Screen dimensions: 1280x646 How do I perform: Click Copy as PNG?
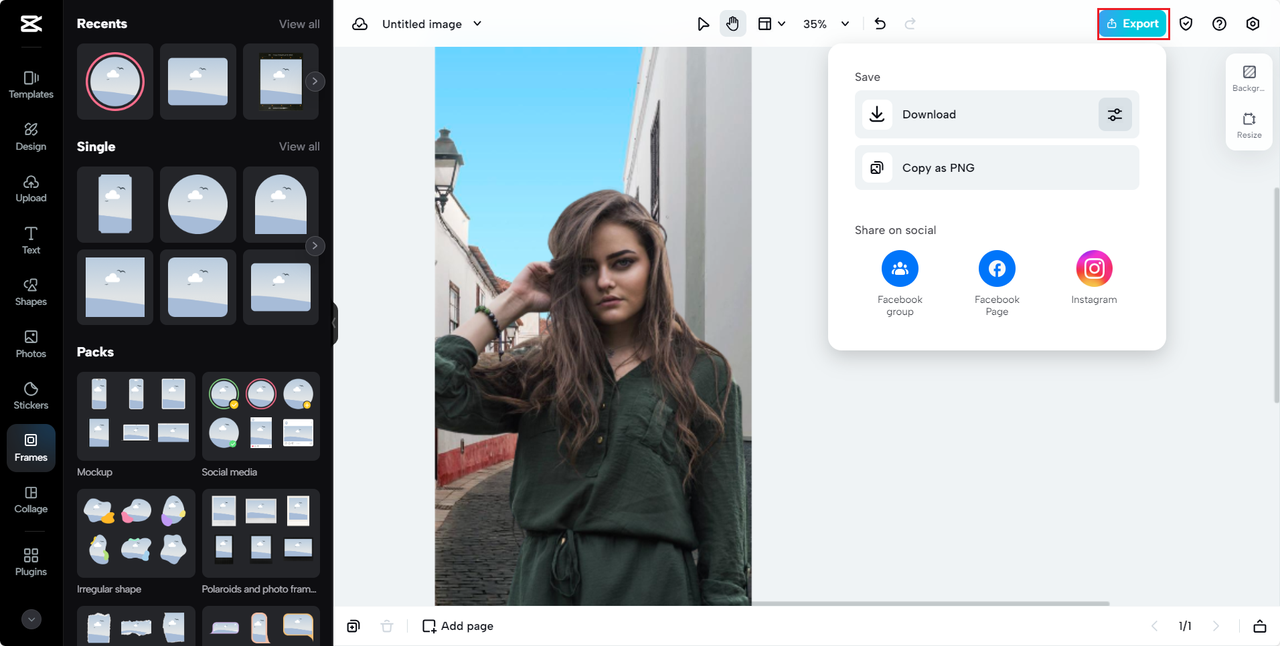tap(997, 168)
